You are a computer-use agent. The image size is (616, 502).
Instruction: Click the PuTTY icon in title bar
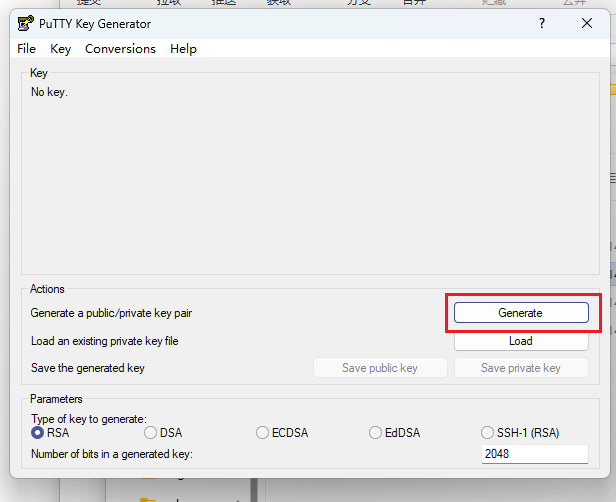point(26,24)
